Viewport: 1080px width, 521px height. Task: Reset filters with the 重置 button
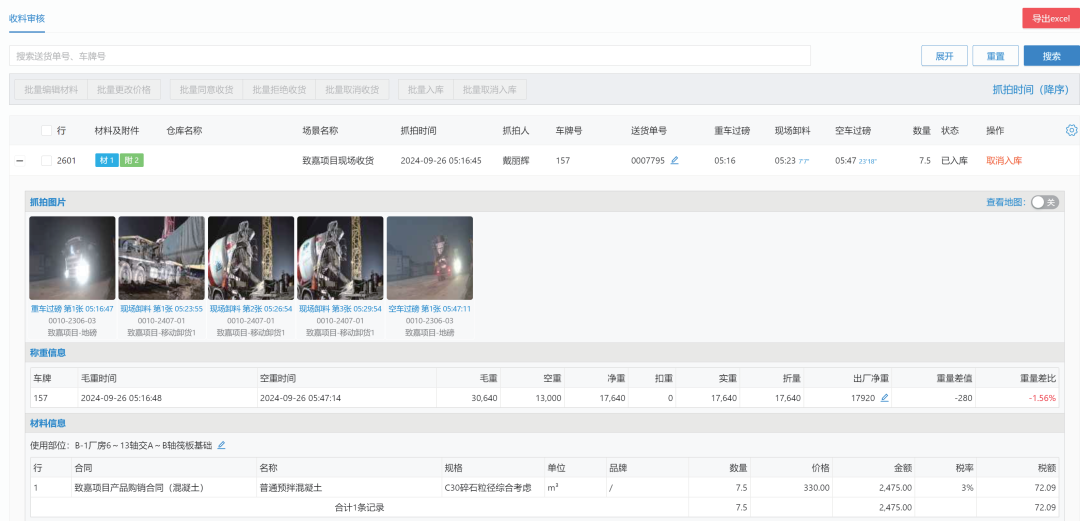(995, 56)
